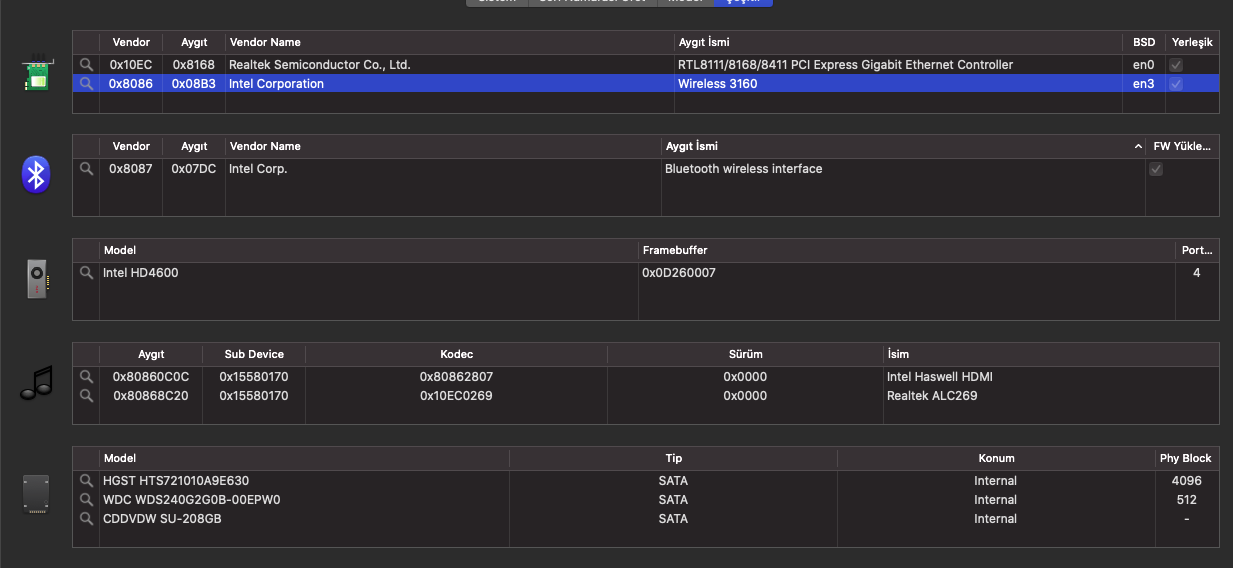Click magnifier icon for Realtek ALC269 row

tap(87, 396)
